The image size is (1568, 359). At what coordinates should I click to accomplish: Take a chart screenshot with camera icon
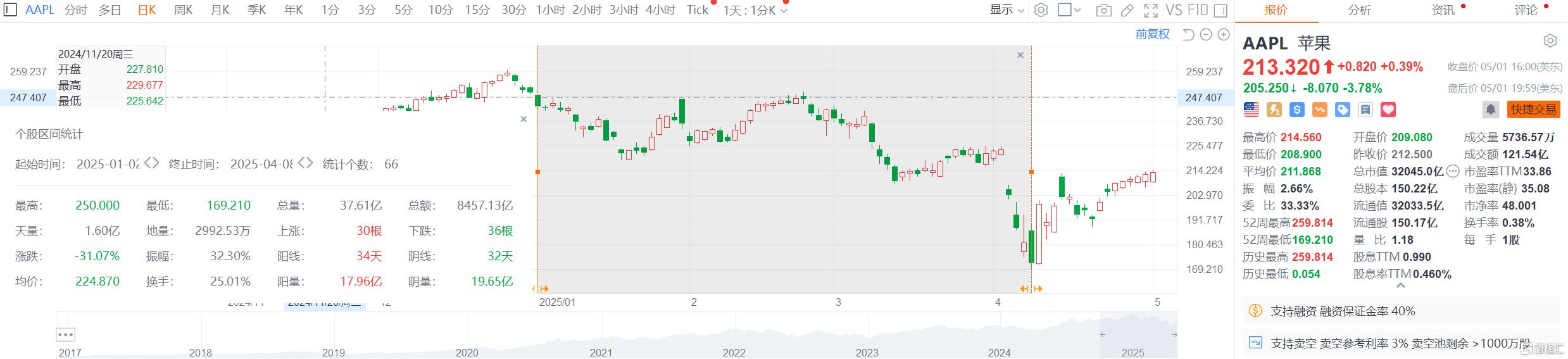[x=1103, y=10]
